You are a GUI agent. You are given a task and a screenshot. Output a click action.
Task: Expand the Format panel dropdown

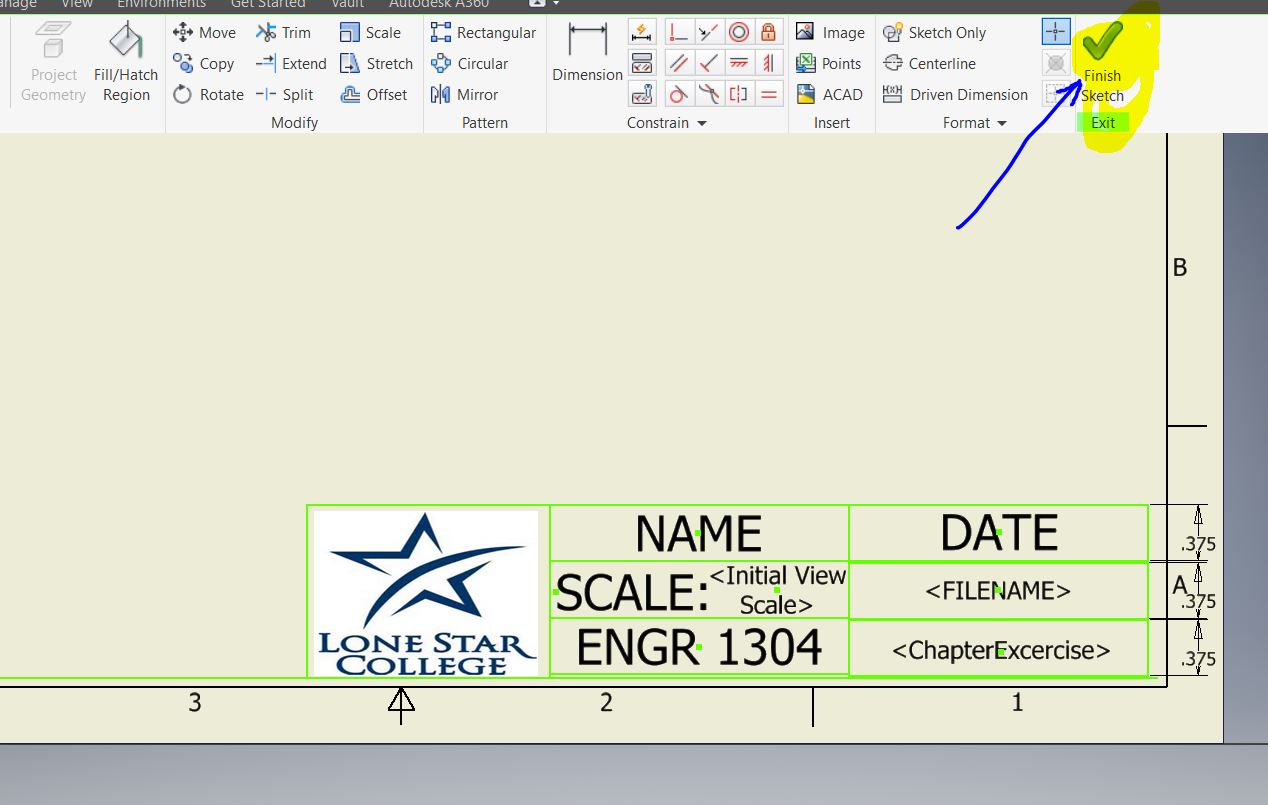(1001, 122)
